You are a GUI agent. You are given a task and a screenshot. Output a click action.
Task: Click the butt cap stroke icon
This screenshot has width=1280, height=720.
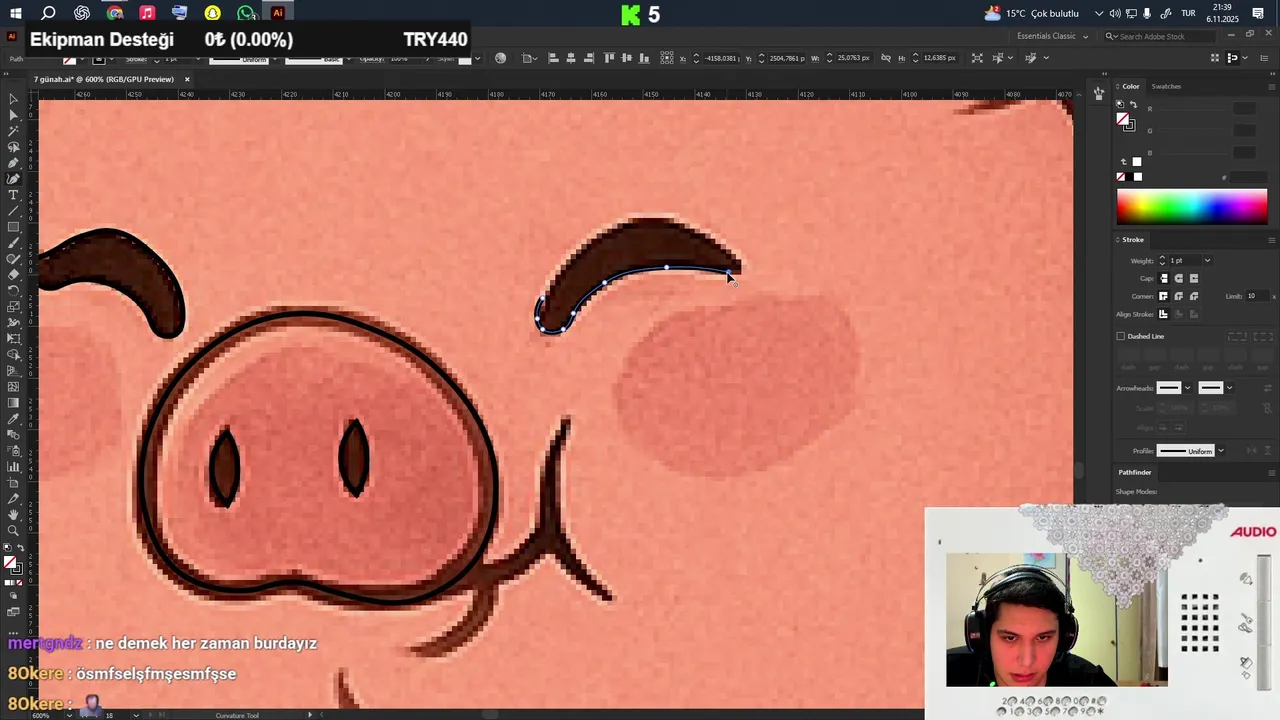tap(1163, 278)
